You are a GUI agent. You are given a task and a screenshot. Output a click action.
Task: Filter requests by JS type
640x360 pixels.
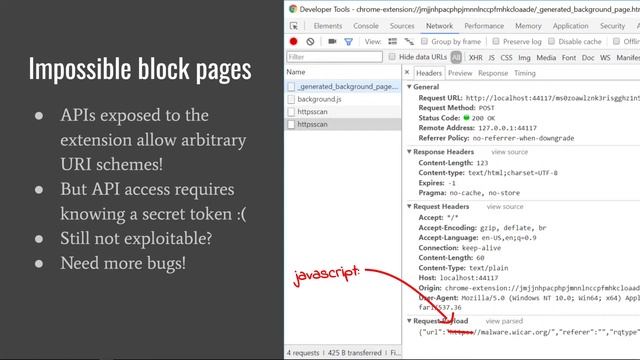tap(491, 58)
